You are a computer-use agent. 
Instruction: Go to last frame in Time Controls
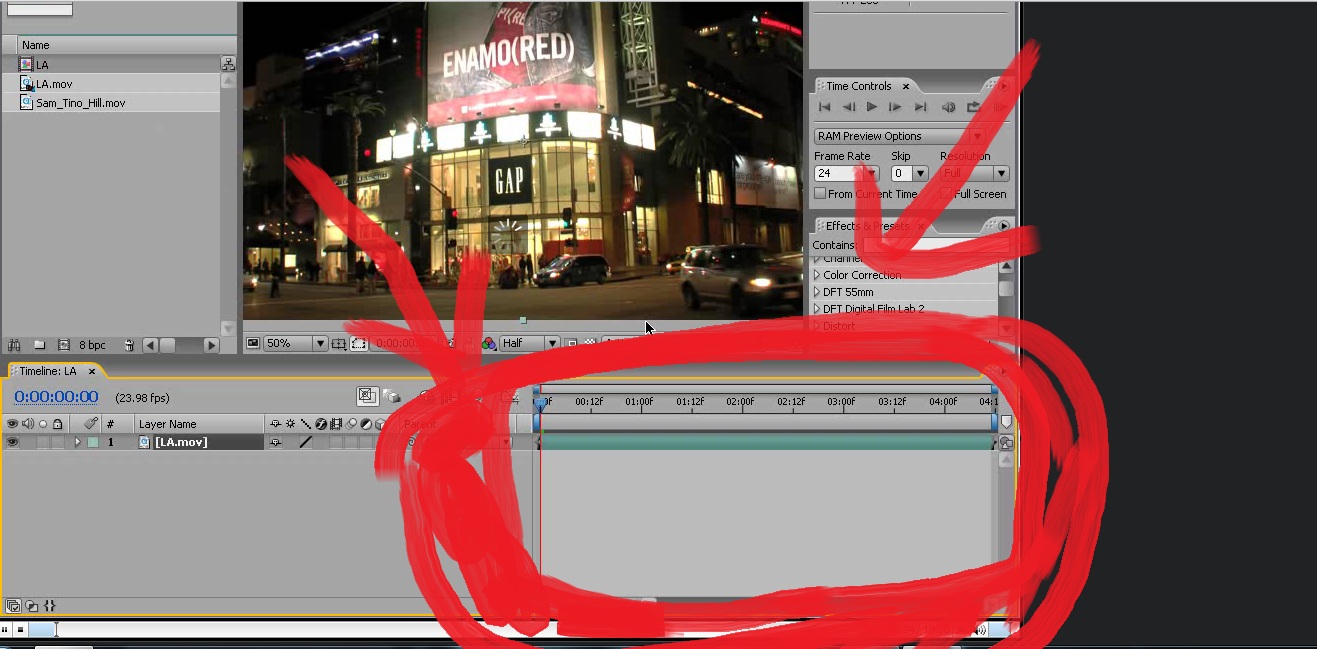pyautogui.click(x=920, y=107)
